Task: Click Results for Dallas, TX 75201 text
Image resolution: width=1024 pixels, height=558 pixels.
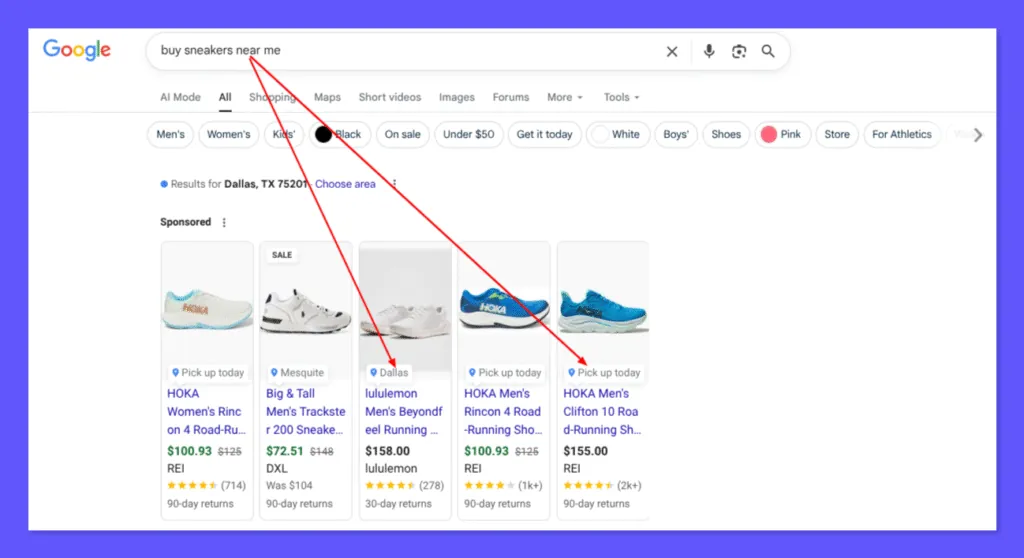Action: pyautogui.click(x=239, y=184)
